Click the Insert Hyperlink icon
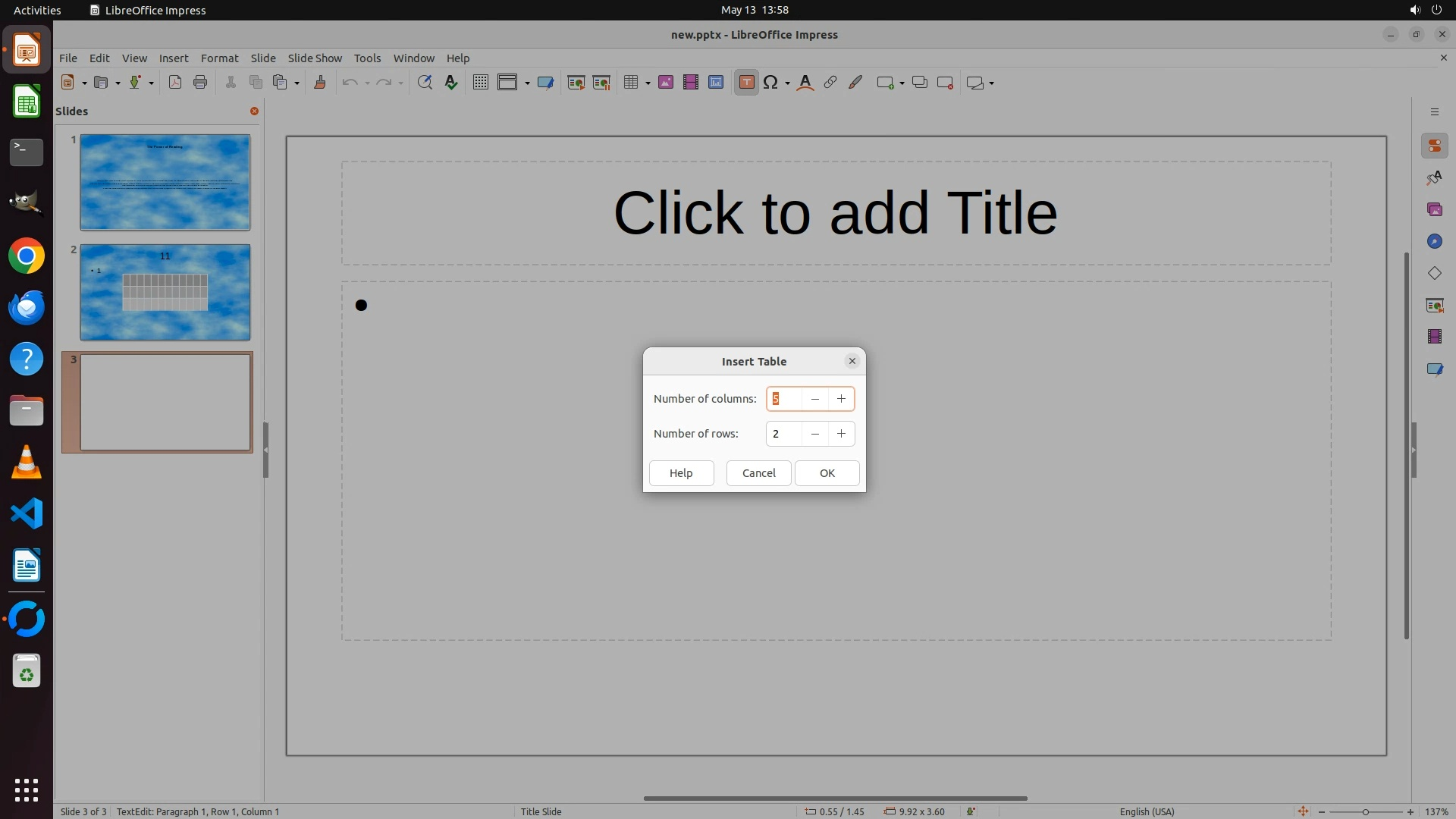The height and width of the screenshot is (819, 1456). point(830,83)
